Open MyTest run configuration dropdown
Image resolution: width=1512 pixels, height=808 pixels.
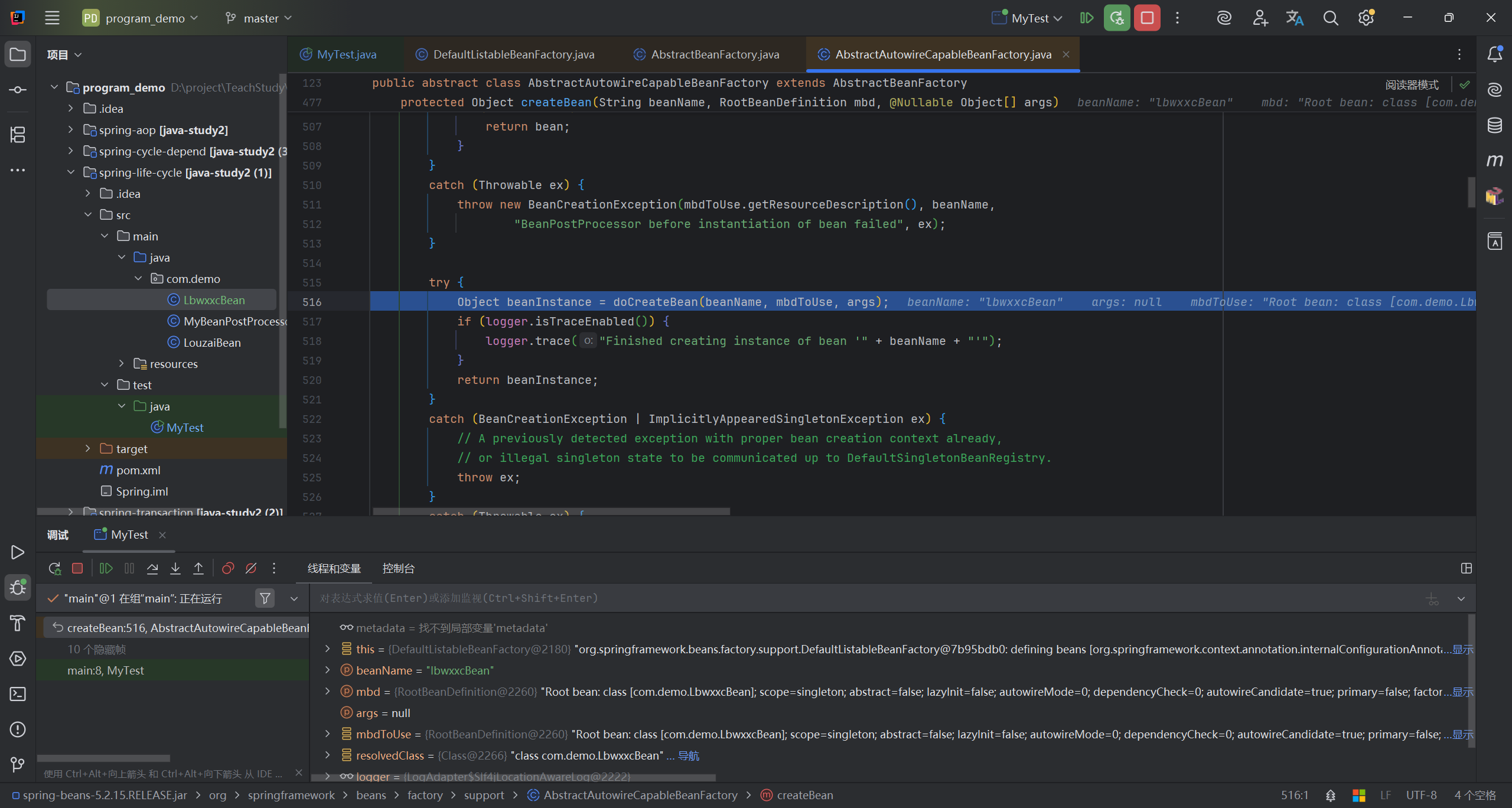tap(1029, 18)
